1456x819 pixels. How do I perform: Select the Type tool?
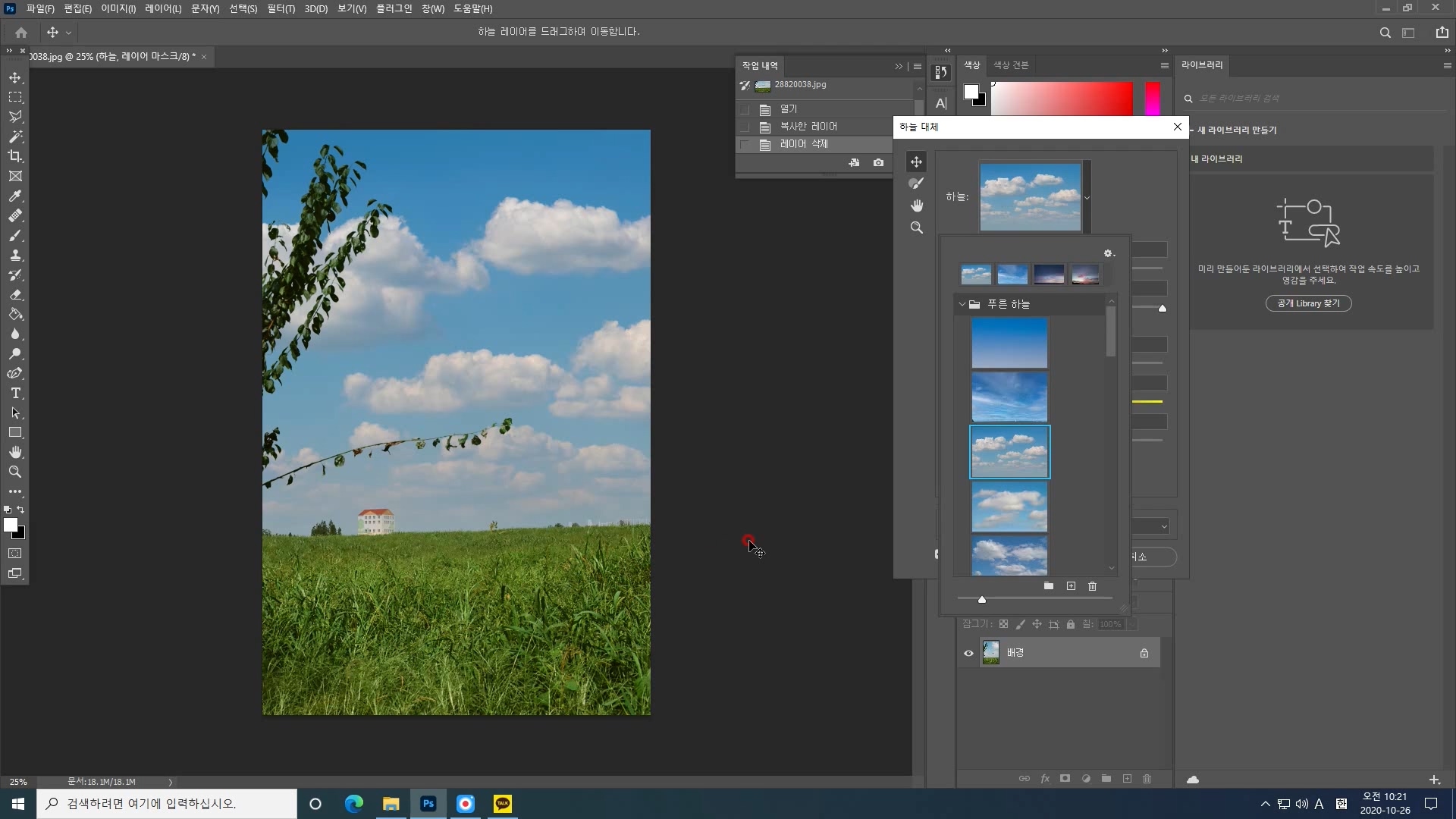tap(15, 393)
